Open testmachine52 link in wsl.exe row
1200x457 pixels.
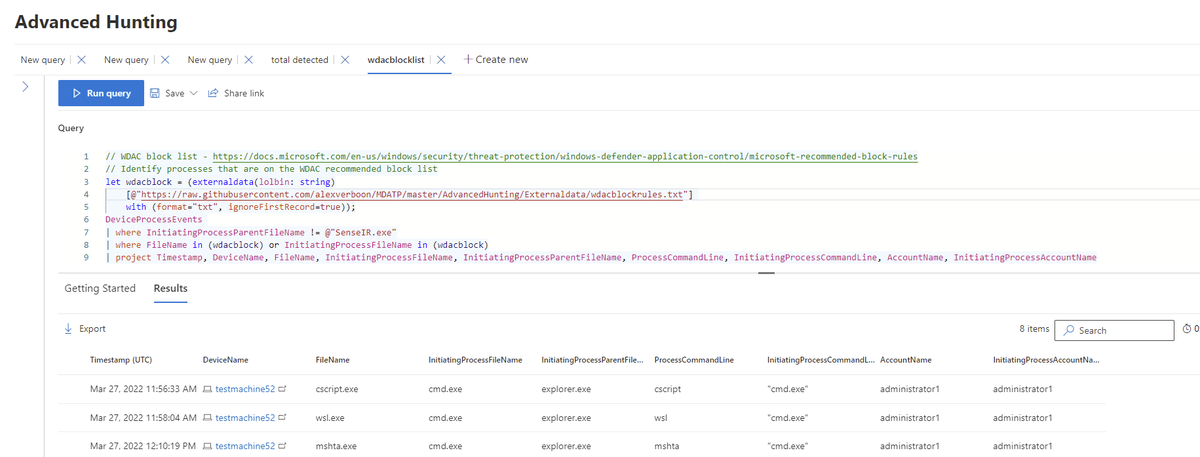pos(245,417)
